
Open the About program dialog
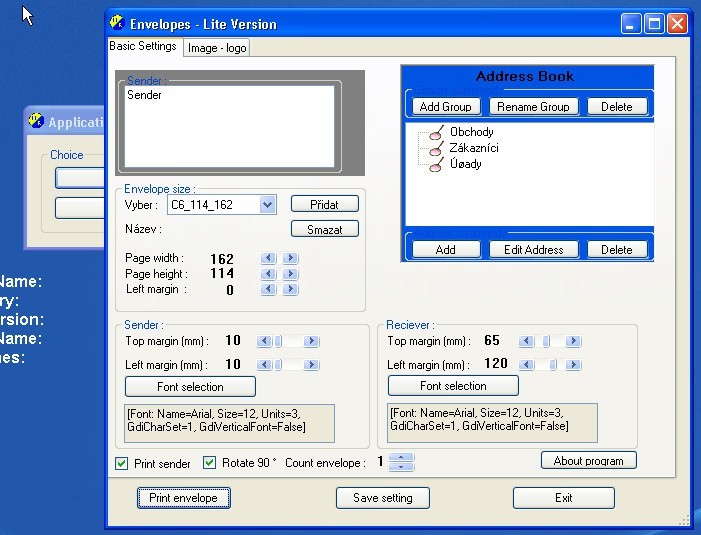[x=588, y=461]
